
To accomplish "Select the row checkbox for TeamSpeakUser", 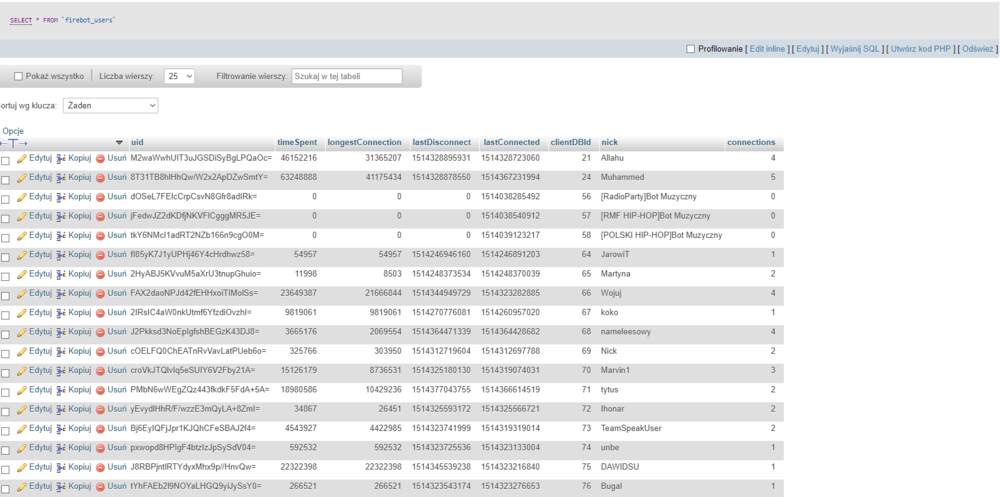I will pos(5,431).
